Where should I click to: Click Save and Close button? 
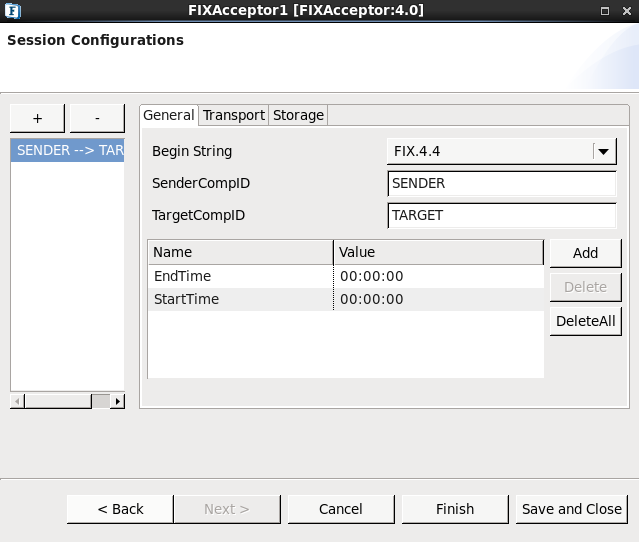coord(572,509)
